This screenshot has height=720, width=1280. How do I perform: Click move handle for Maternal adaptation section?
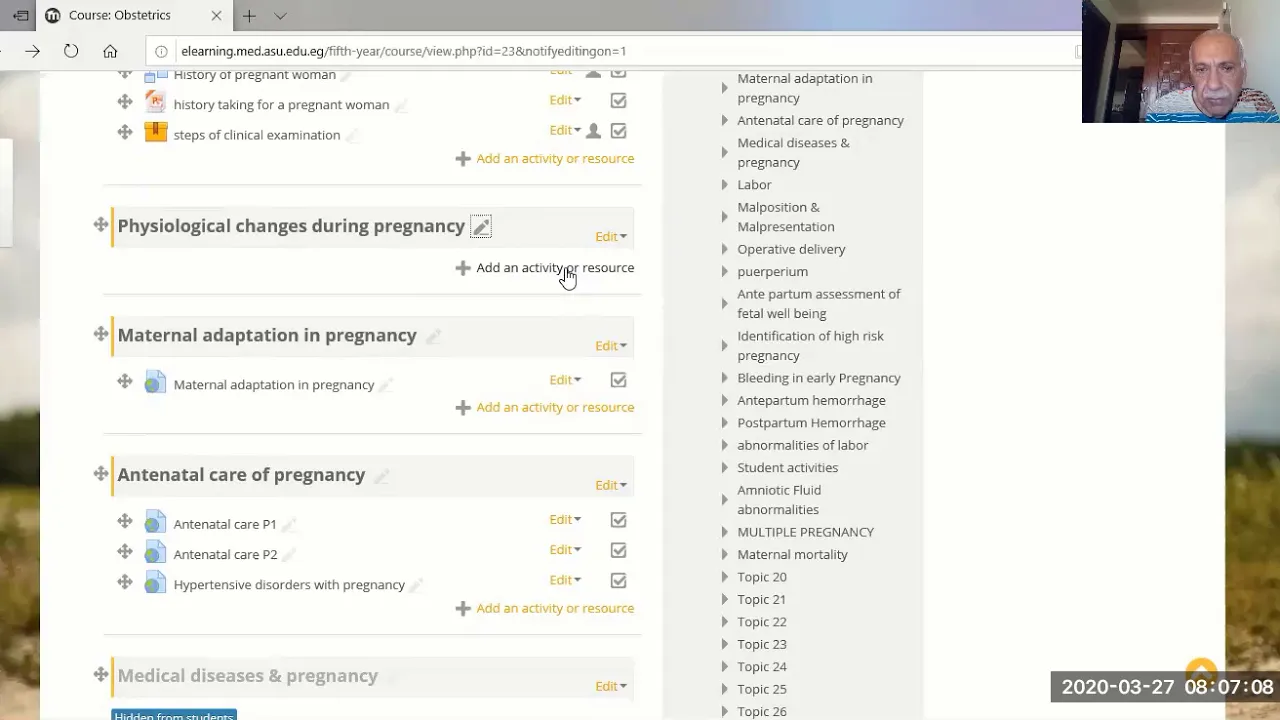(x=101, y=334)
